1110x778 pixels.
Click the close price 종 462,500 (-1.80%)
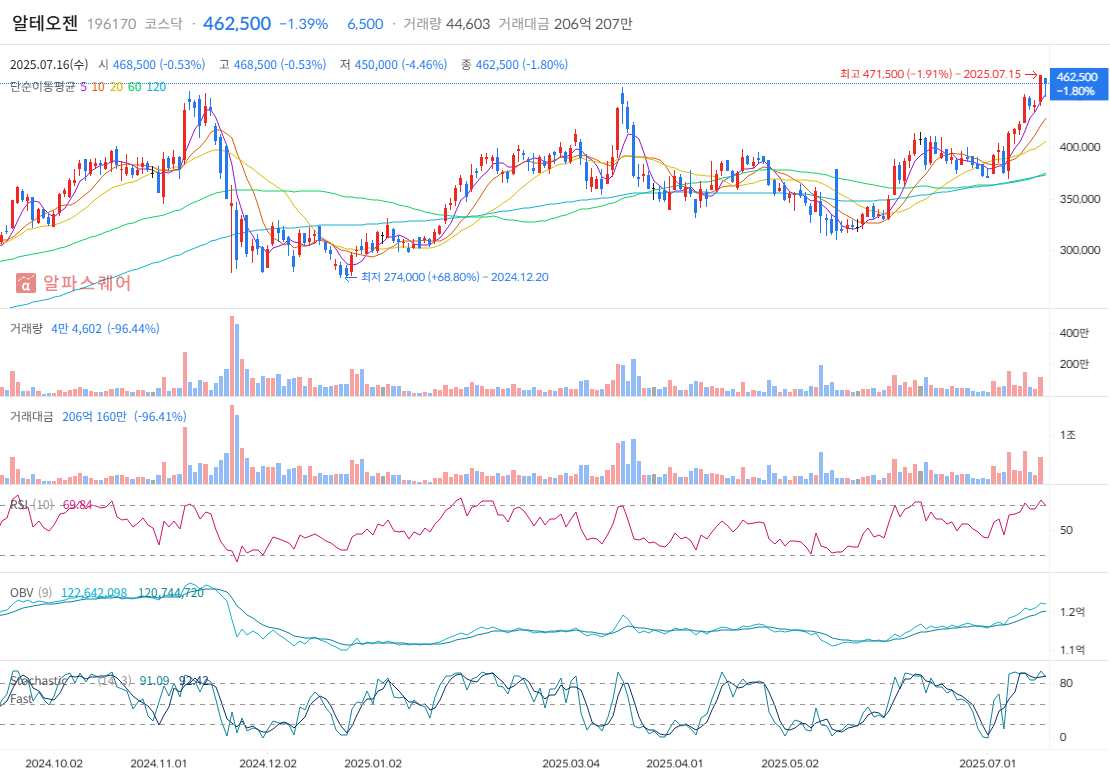(x=514, y=64)
